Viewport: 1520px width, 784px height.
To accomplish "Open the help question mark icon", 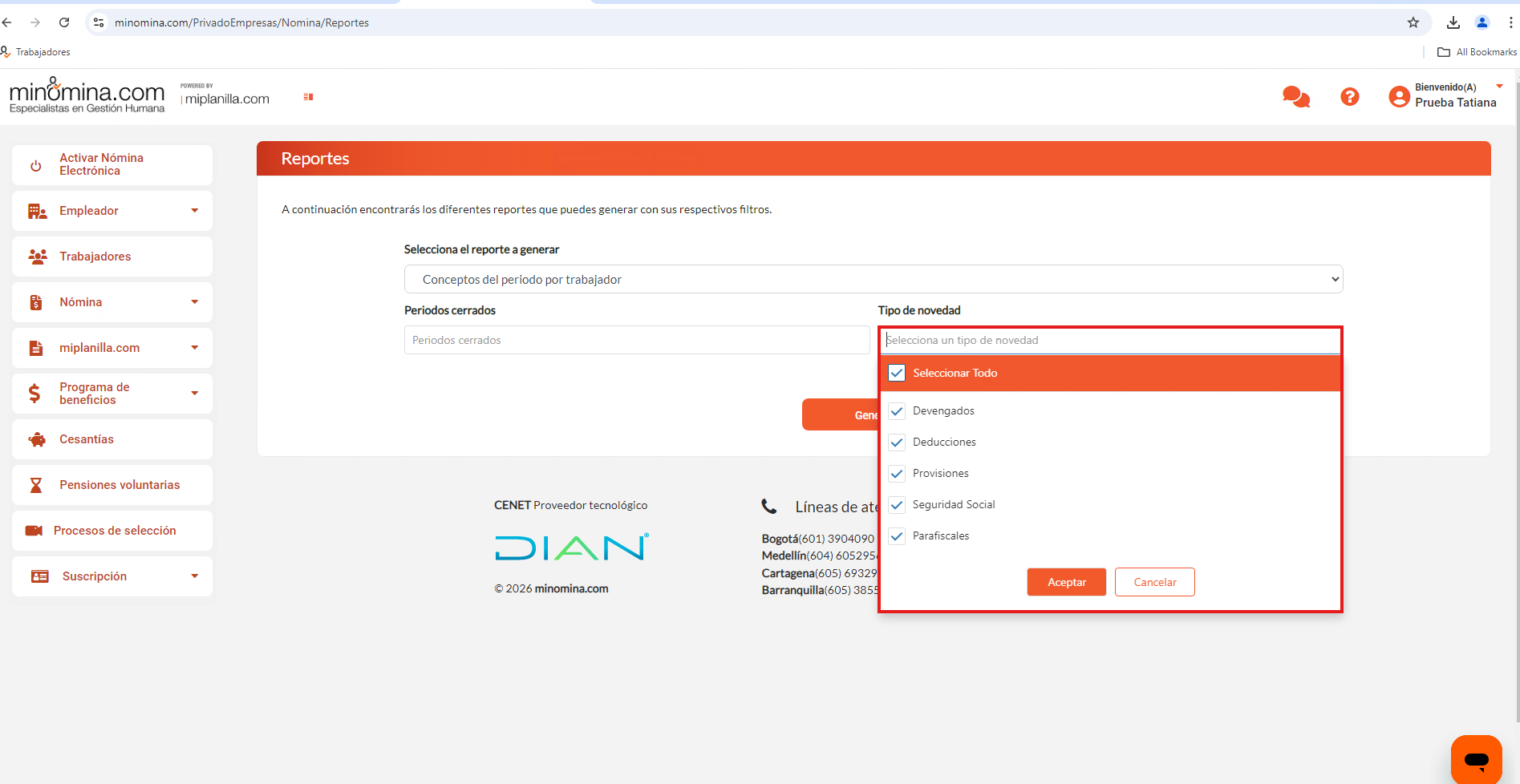I will [x=1349, y=97].
